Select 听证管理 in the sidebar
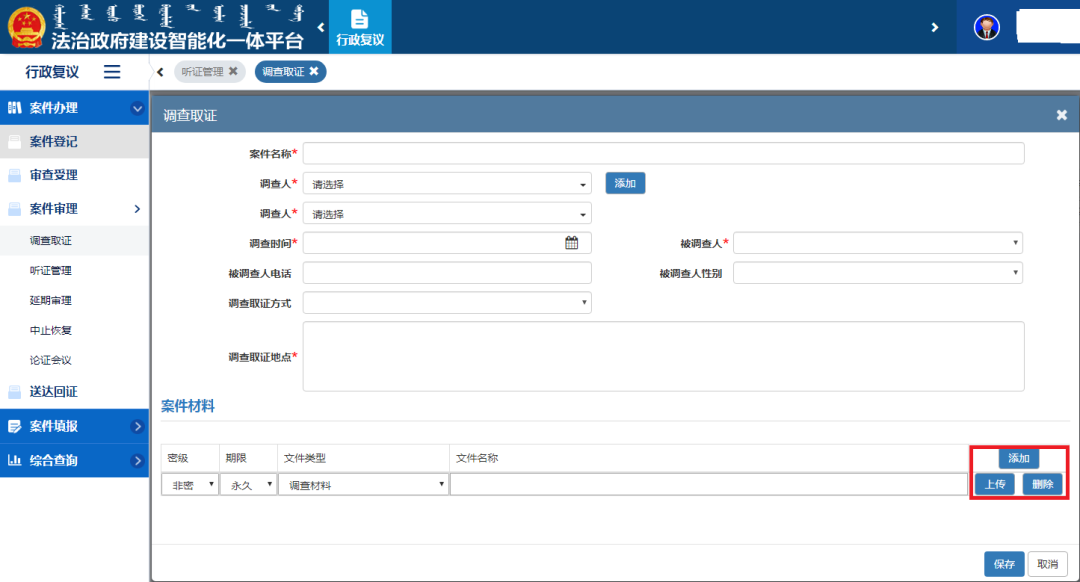This screenshot has height=582, width=1080. tap(50, 271)
